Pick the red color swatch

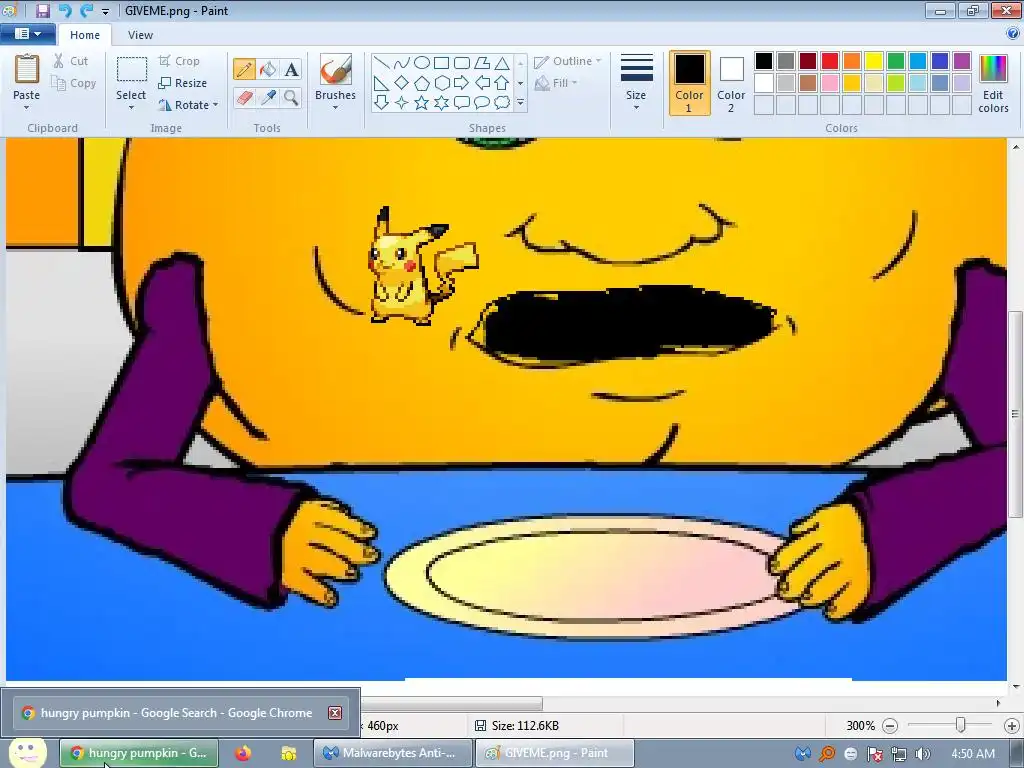pyautogui.click(x=829, y=61)
